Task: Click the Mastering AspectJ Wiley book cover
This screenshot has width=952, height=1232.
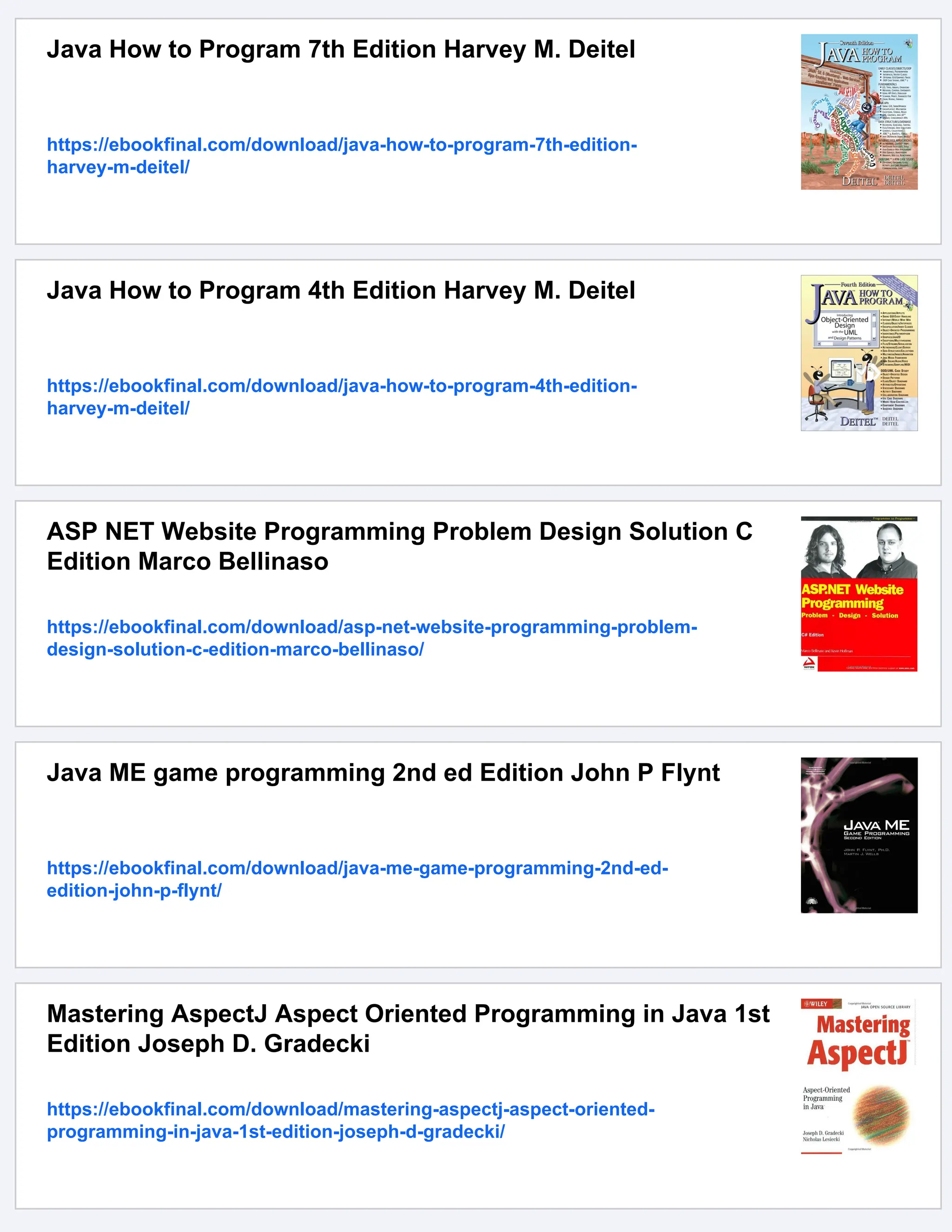Action: tap(859, 1076)
